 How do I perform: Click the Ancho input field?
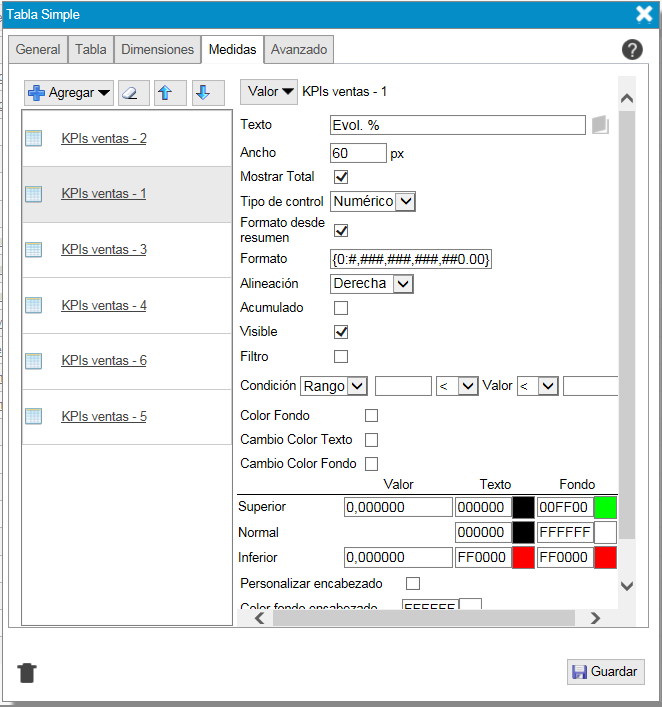(x=358, y=153)
